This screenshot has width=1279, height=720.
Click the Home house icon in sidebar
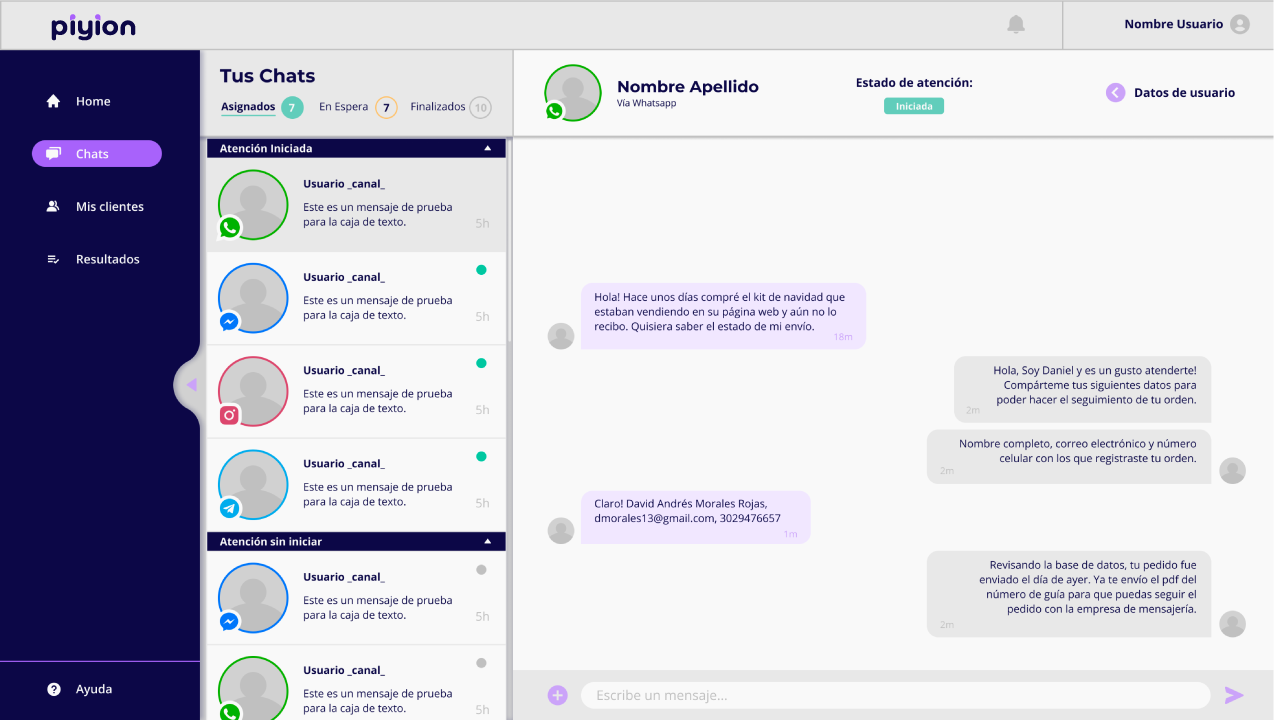[54, 101]
